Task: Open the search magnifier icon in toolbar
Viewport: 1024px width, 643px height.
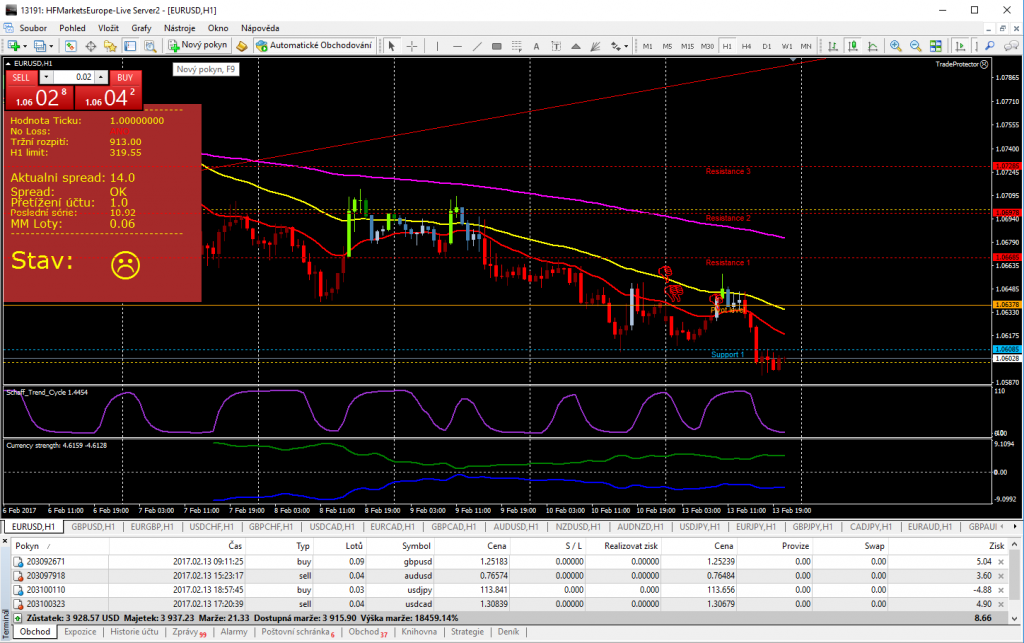Action: [x=991, y=46]
